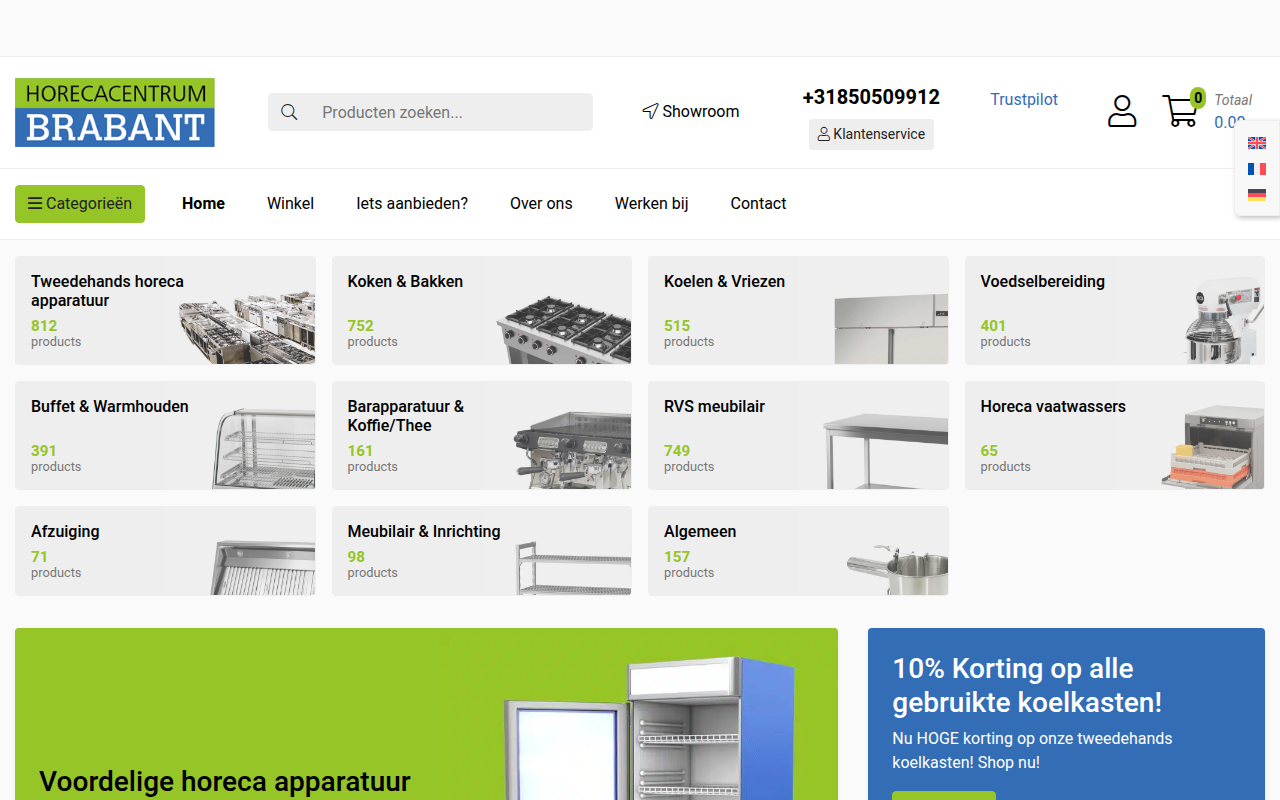Click the Showroom link
This screenshot has height=800, width=1280.
tap(691, 111)
